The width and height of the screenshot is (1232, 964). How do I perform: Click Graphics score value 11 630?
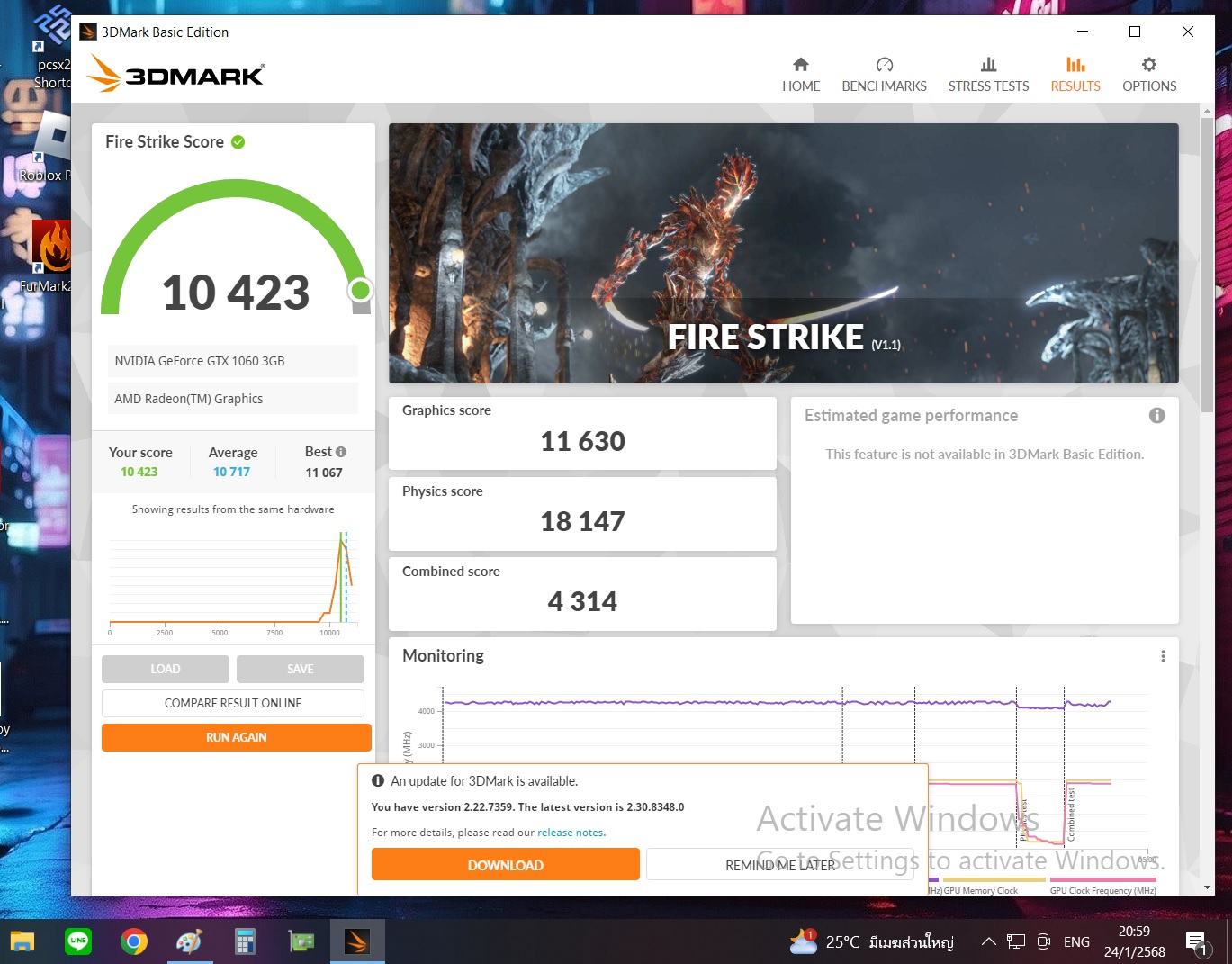tap(582, 441)
